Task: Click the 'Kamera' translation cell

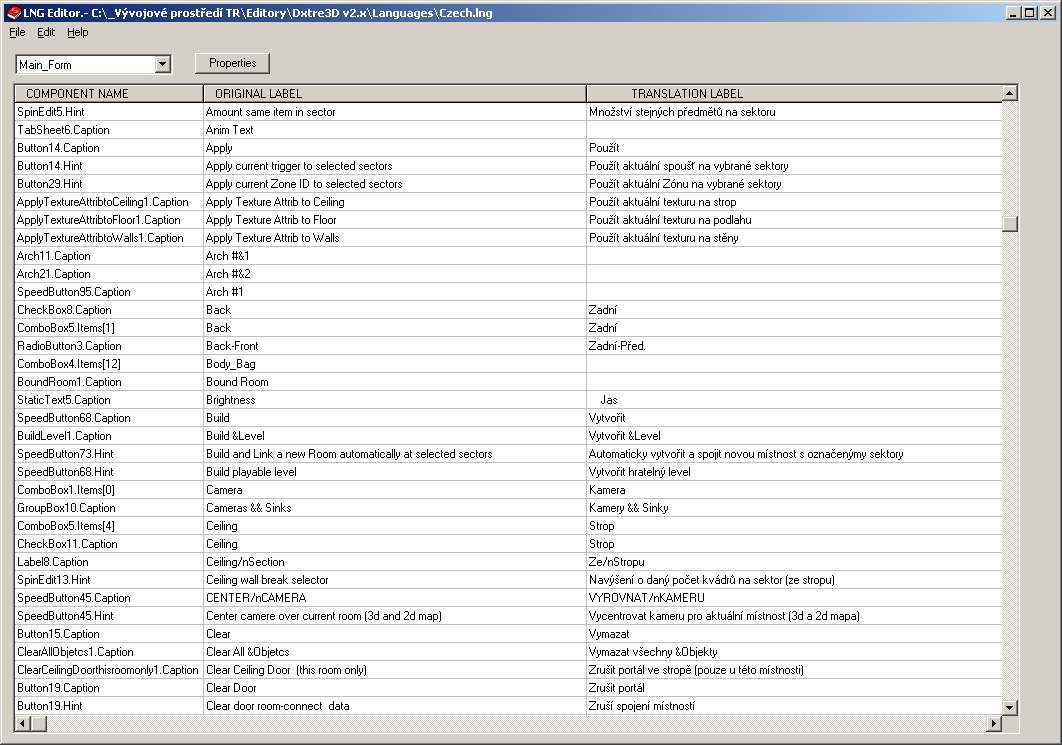Action: pyautogui.click(x=794, y=490)
